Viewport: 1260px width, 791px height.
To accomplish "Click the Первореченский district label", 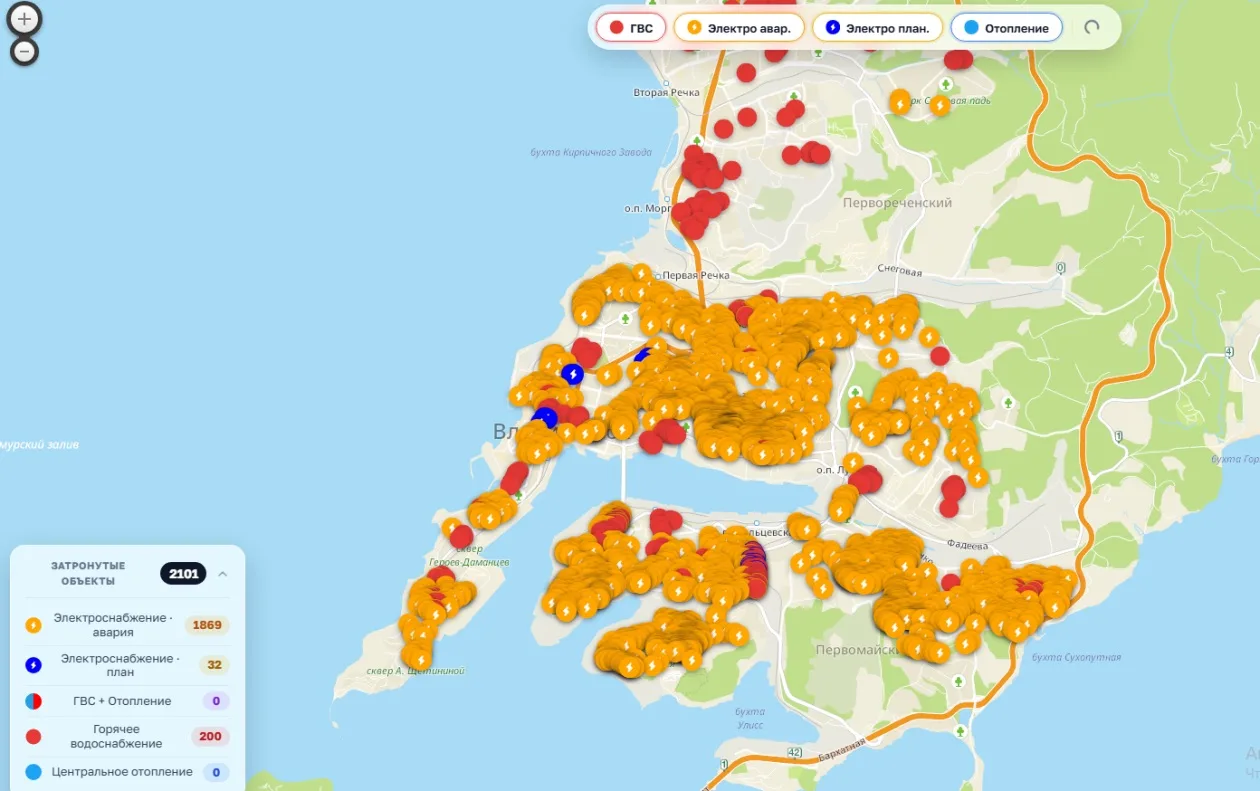I will (x=897, y=202).
